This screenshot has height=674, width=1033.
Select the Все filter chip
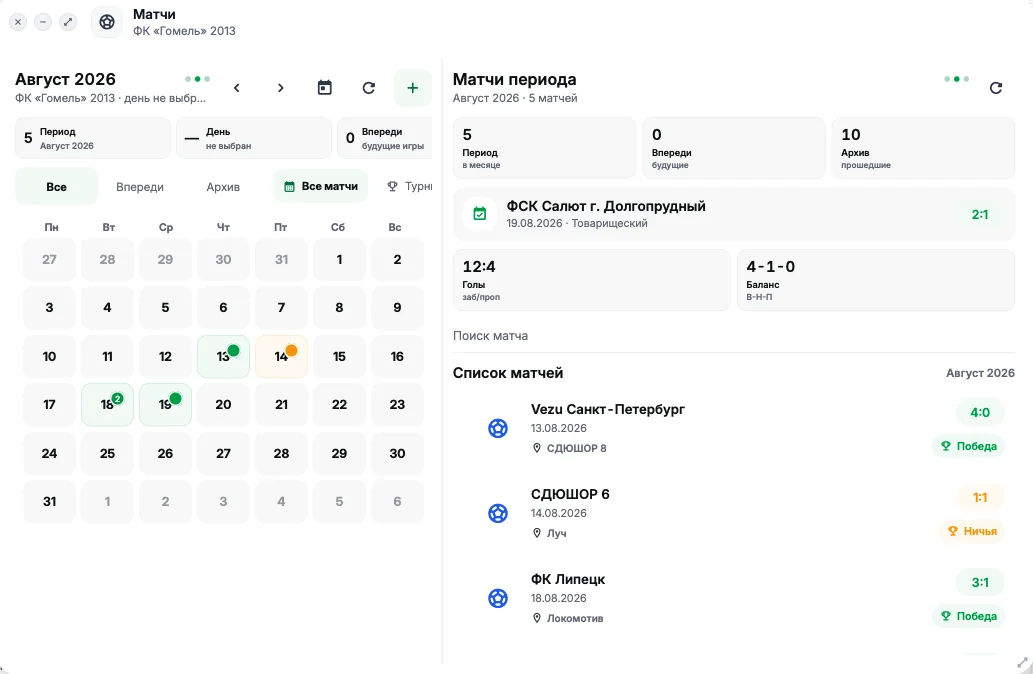point(57,186)
